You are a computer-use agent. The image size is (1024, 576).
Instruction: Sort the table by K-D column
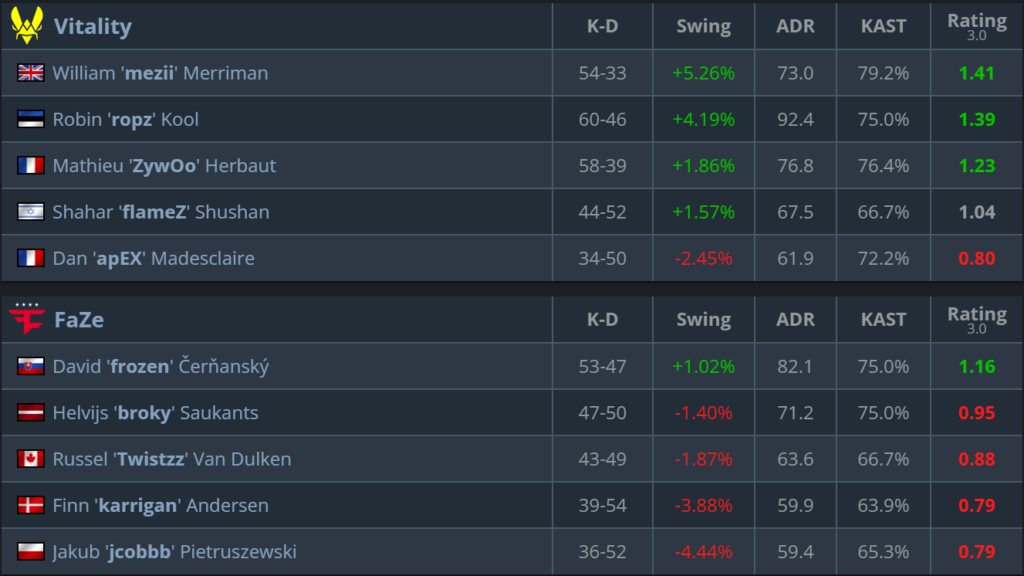click(x=601, y=26)
